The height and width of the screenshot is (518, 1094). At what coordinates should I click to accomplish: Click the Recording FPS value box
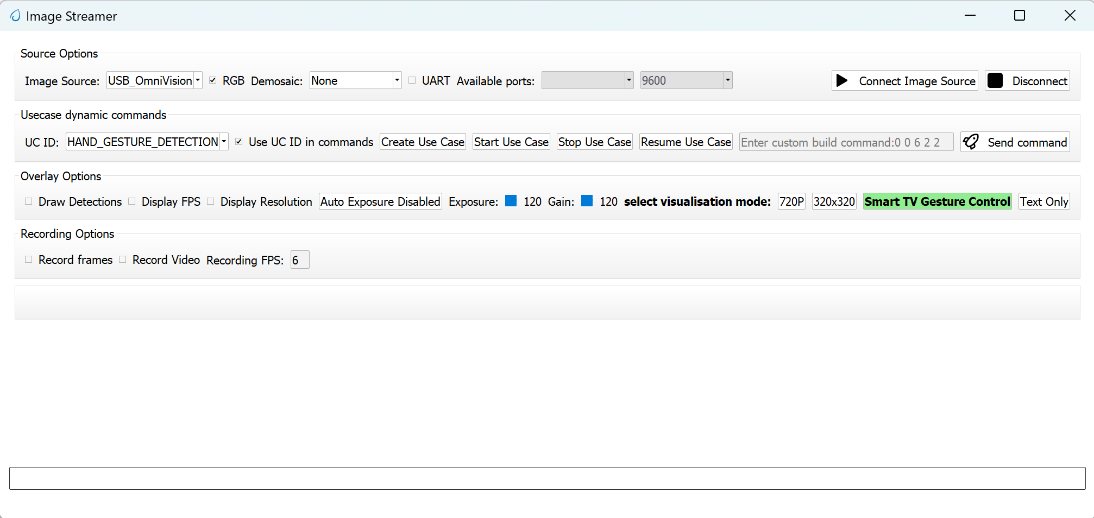tap(300, 260)
